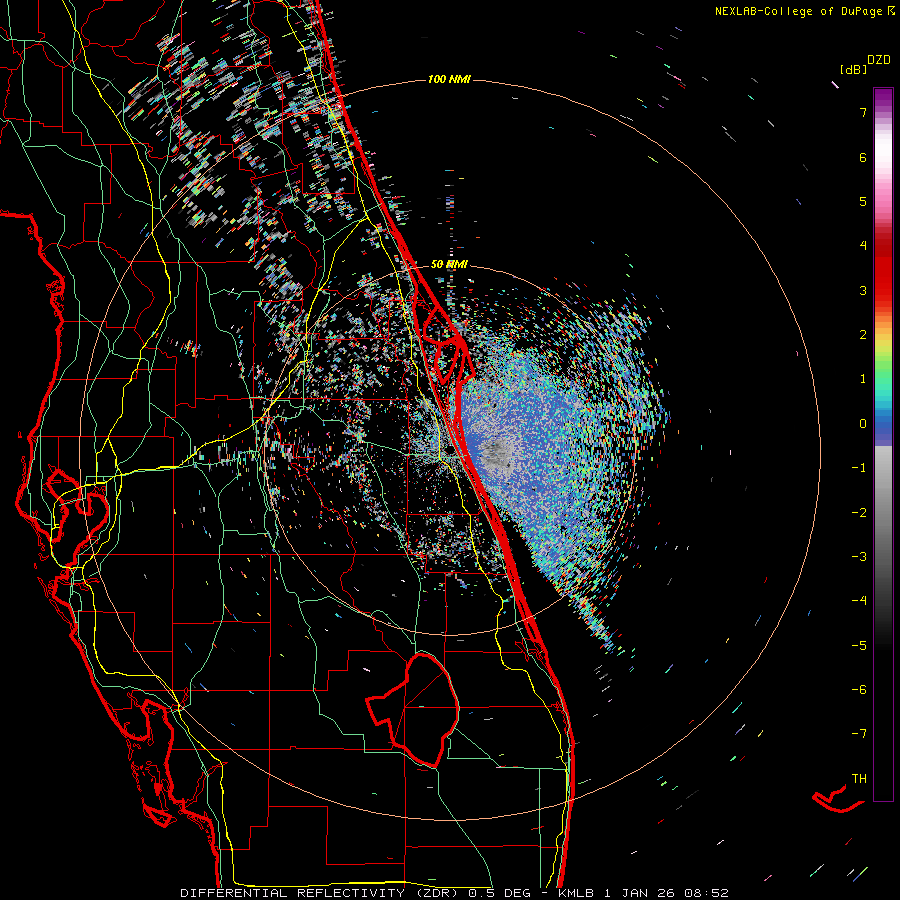
Task: Click the purple top of the color bar
Action: pyautogui.click(x=883, y=95)
